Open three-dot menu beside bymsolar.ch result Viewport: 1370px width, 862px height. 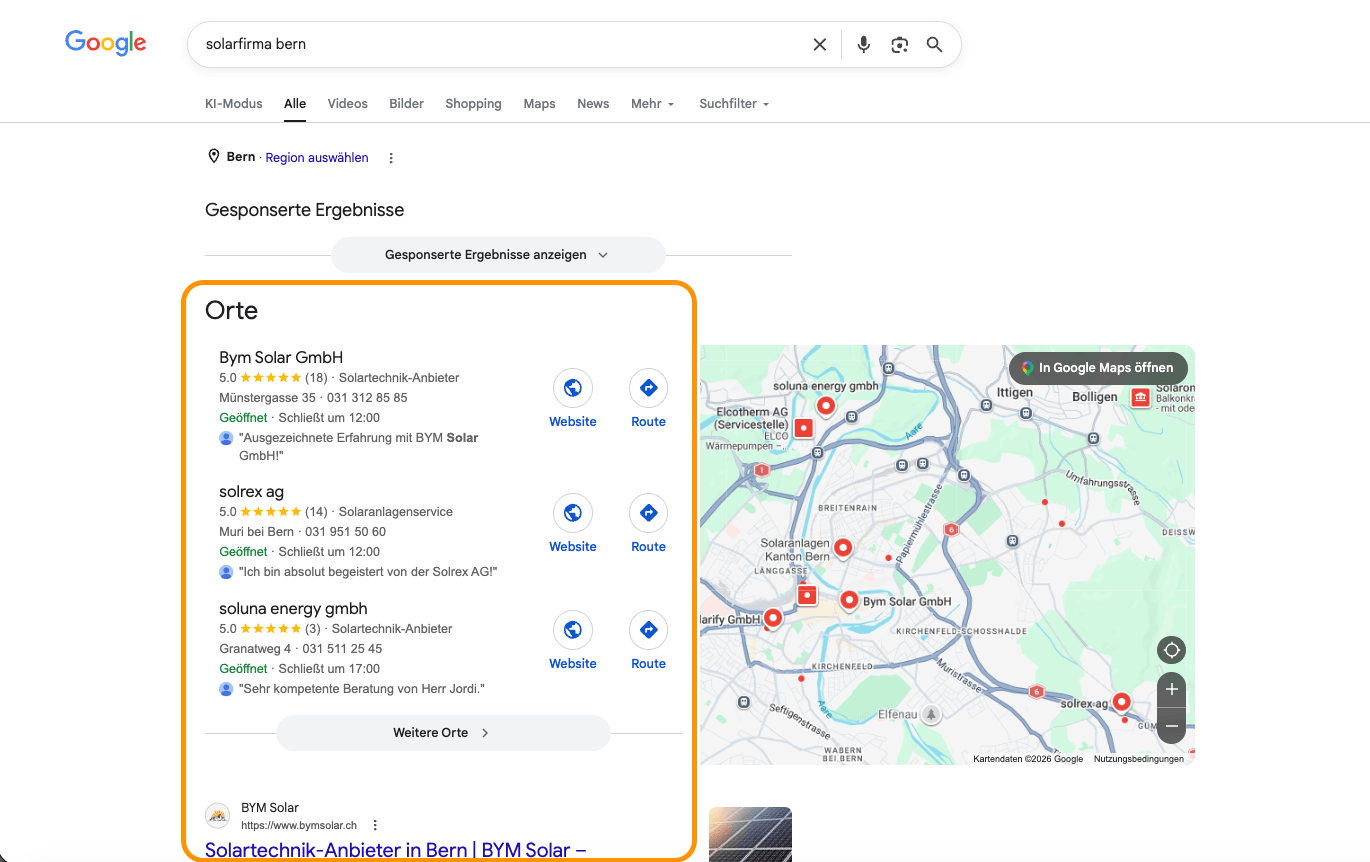coord(375,825)
